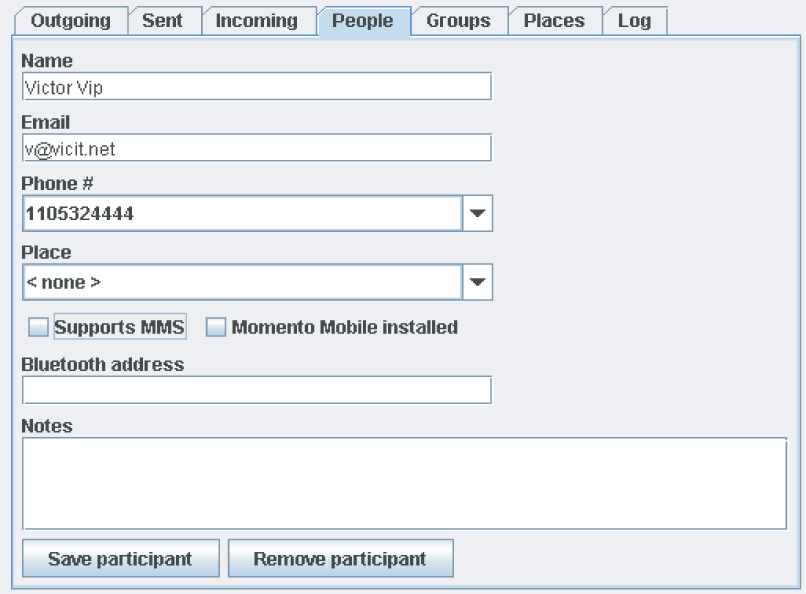Switch to the Places tab
This screenshot has width=806, height=594.
click(x=554, y=21)
